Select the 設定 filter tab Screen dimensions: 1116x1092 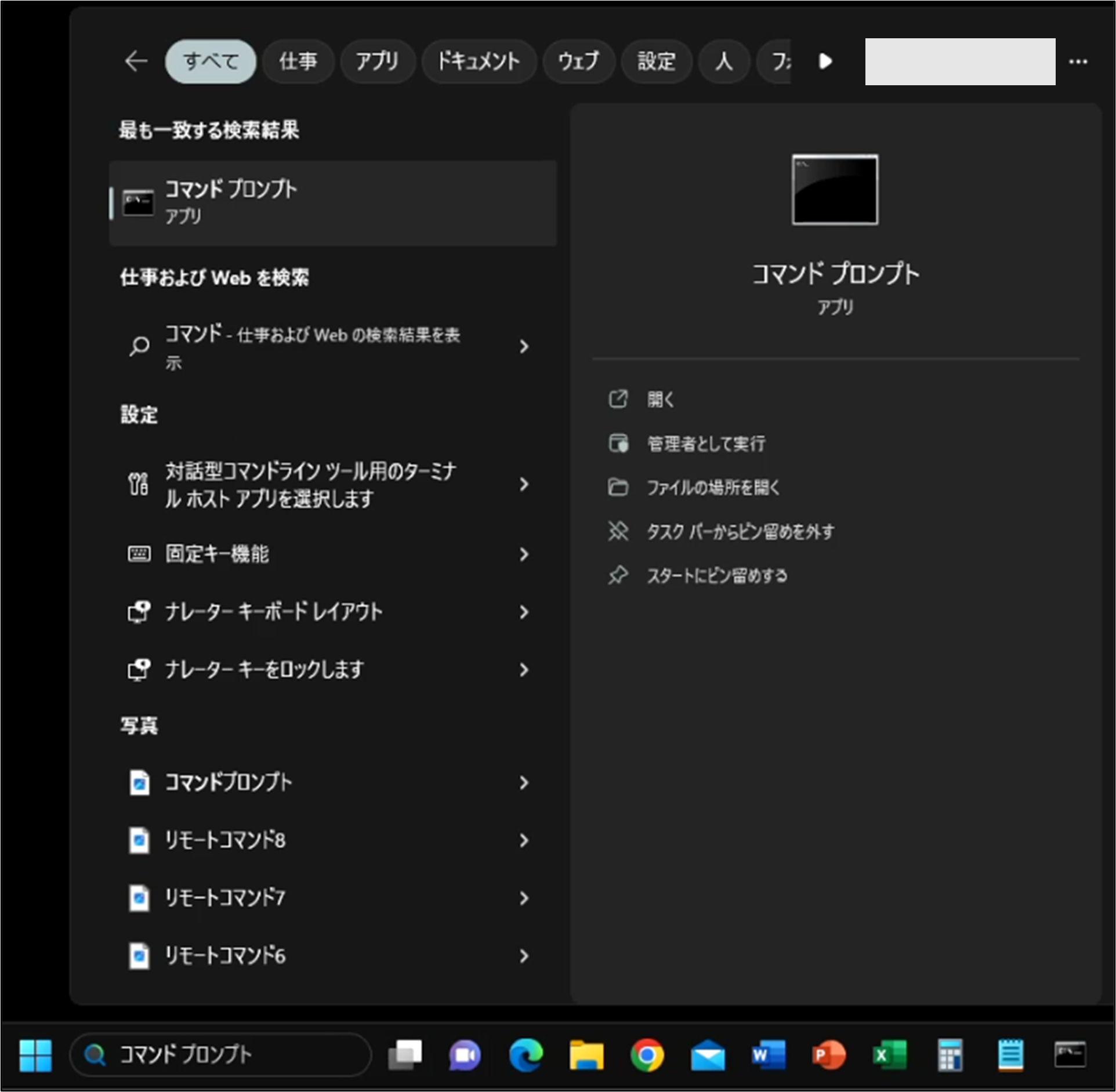tap(657, 61)
